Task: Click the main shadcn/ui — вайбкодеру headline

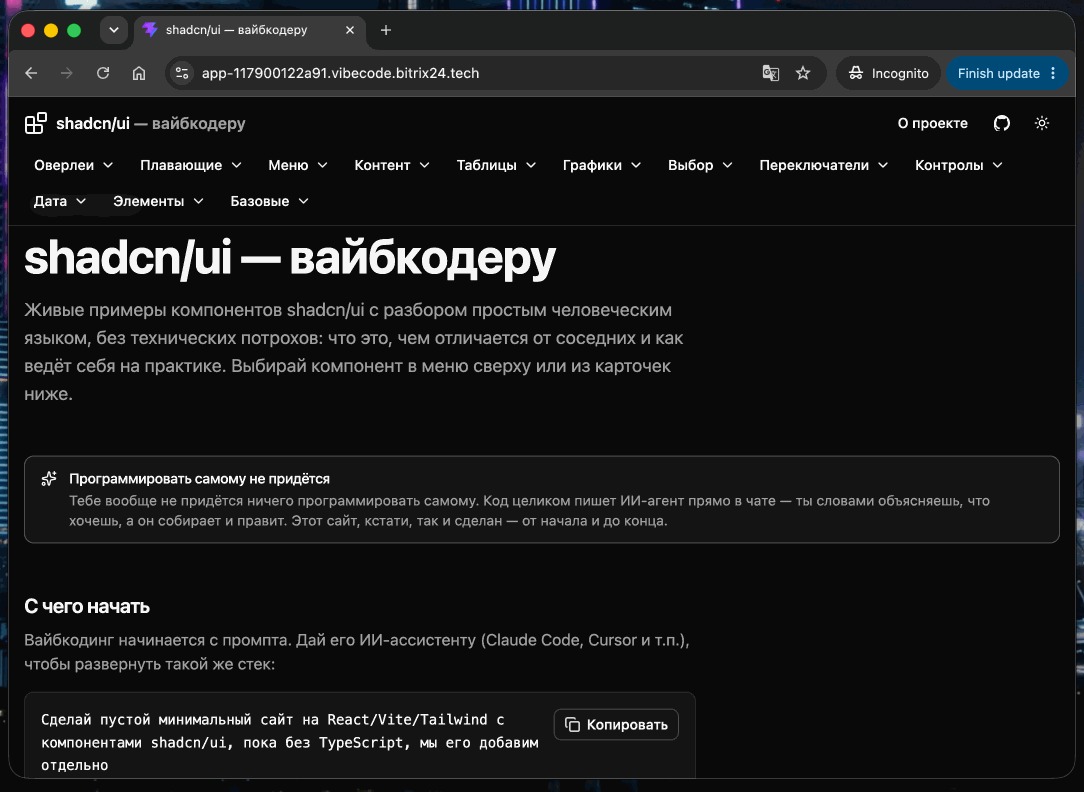Action: tap(290, 258)
